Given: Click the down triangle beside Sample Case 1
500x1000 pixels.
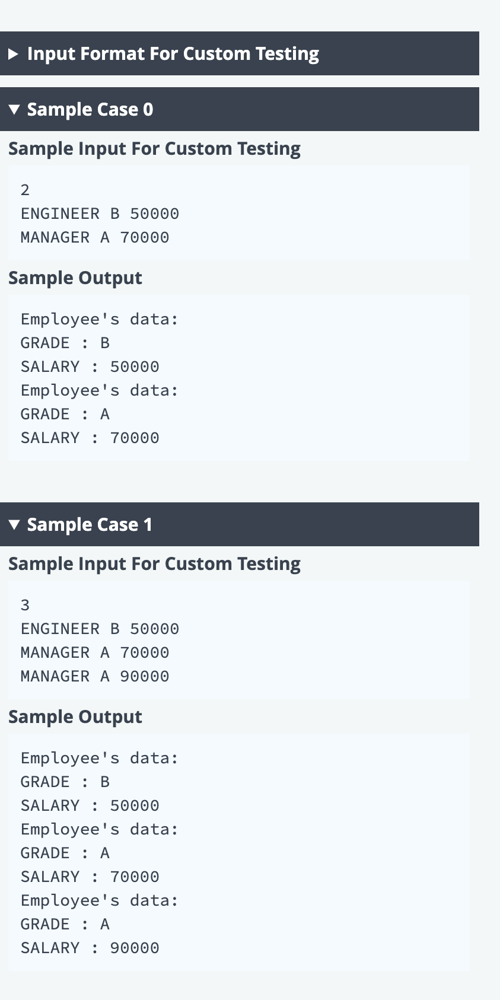Looking at the screenshot, I should point(14,525).
